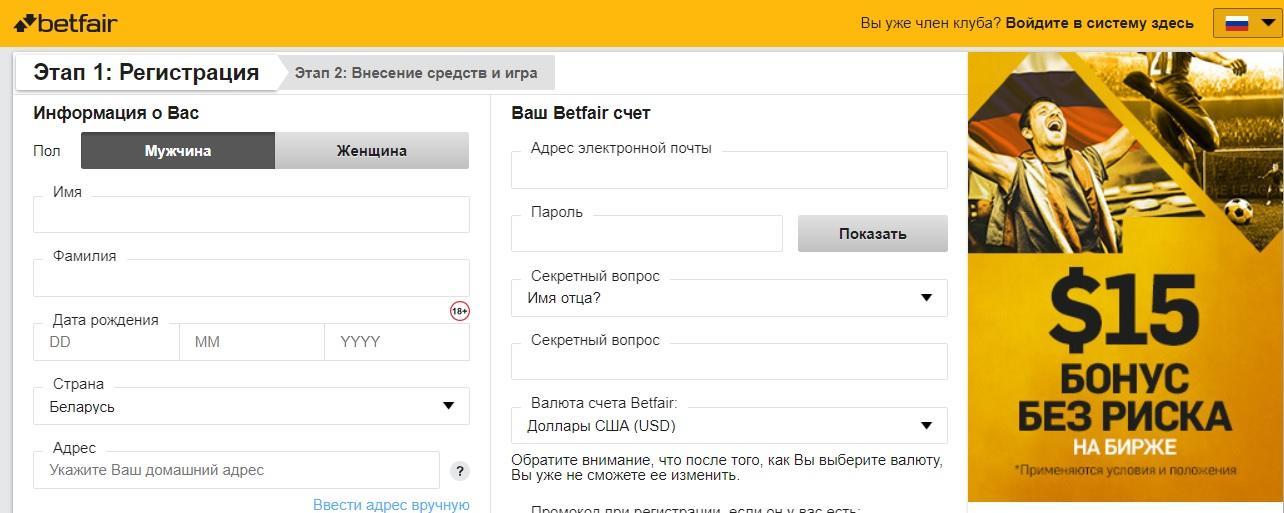
Task: Select the Мужчина gender option
Action: 177,151
